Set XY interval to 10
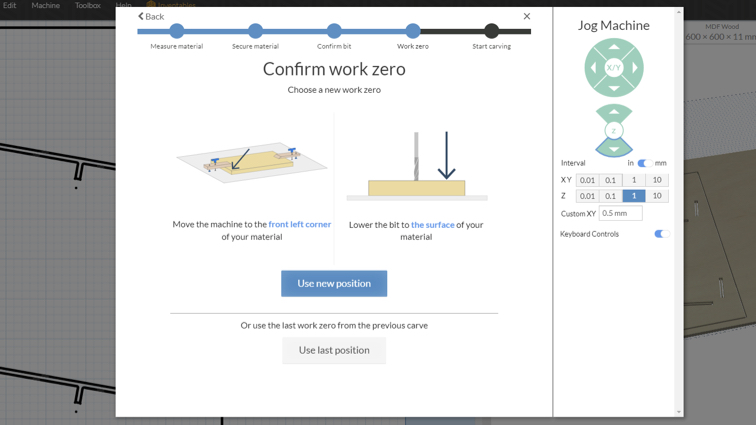The width and height of the screenshot is (756, 425). (657, 180)
